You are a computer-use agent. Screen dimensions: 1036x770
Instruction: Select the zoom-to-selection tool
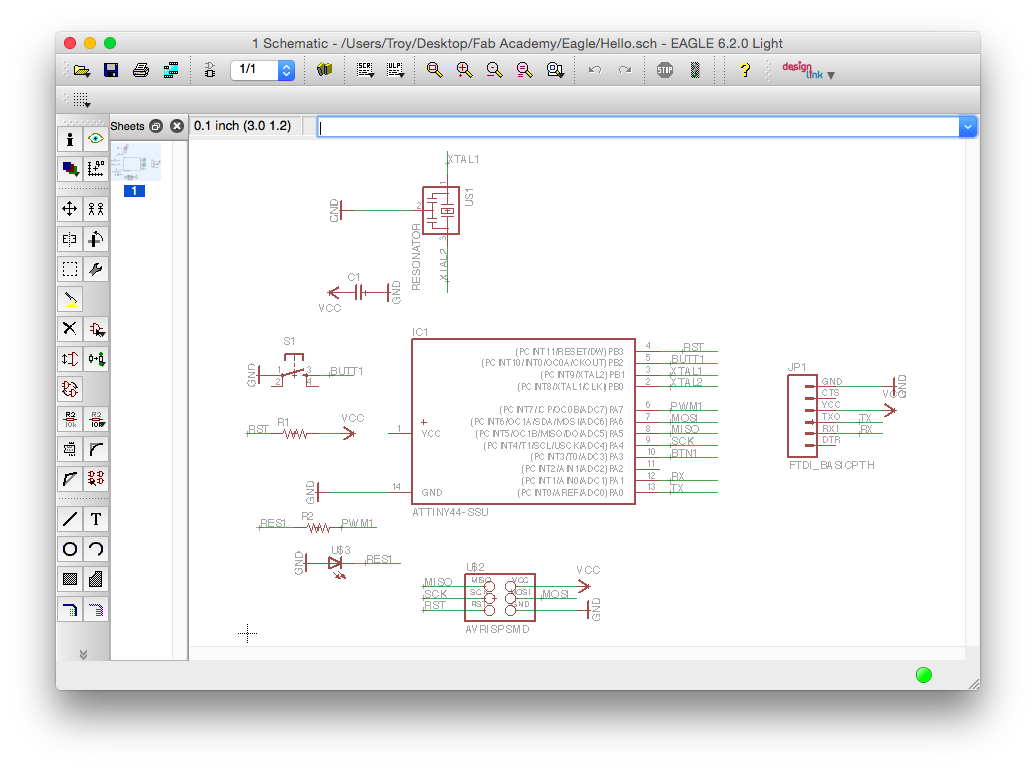555,70
